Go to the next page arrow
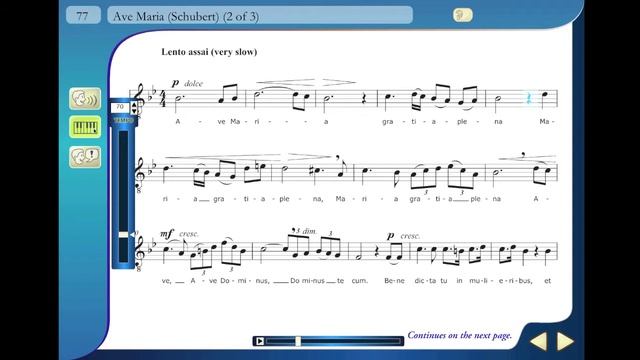This screenshot has height=360, width=640. [565, 341]
